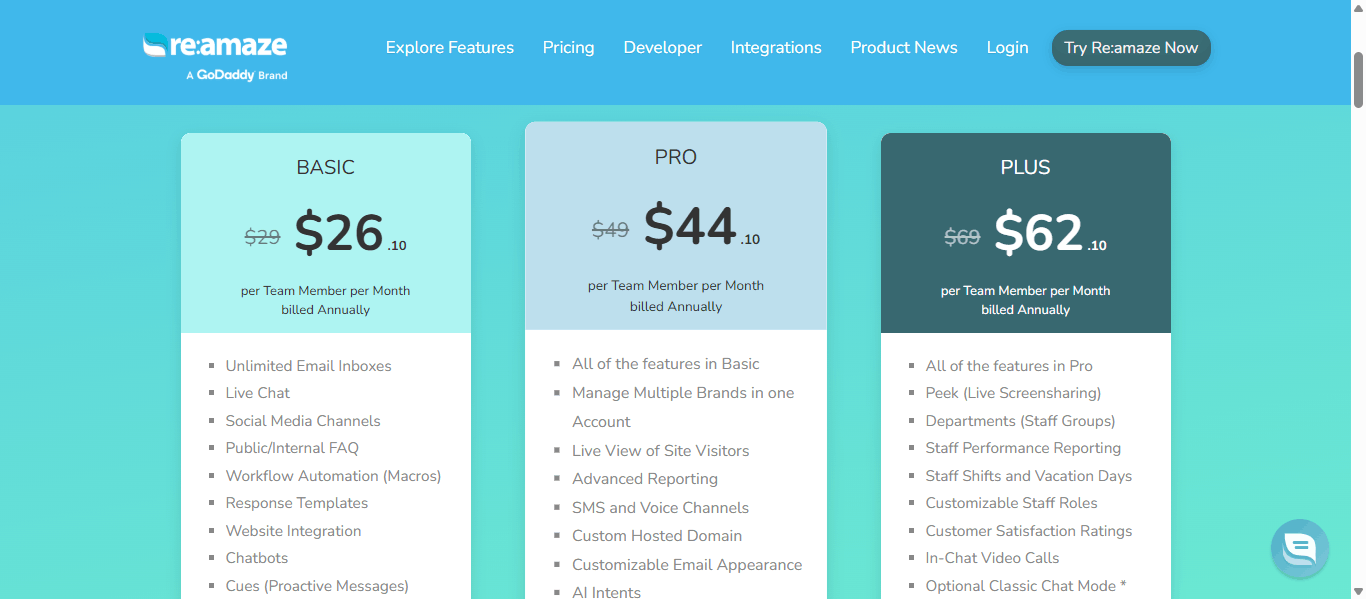Click the $44 Pro price
This screenshot has height=599, width=1366.
coord(690,226)
